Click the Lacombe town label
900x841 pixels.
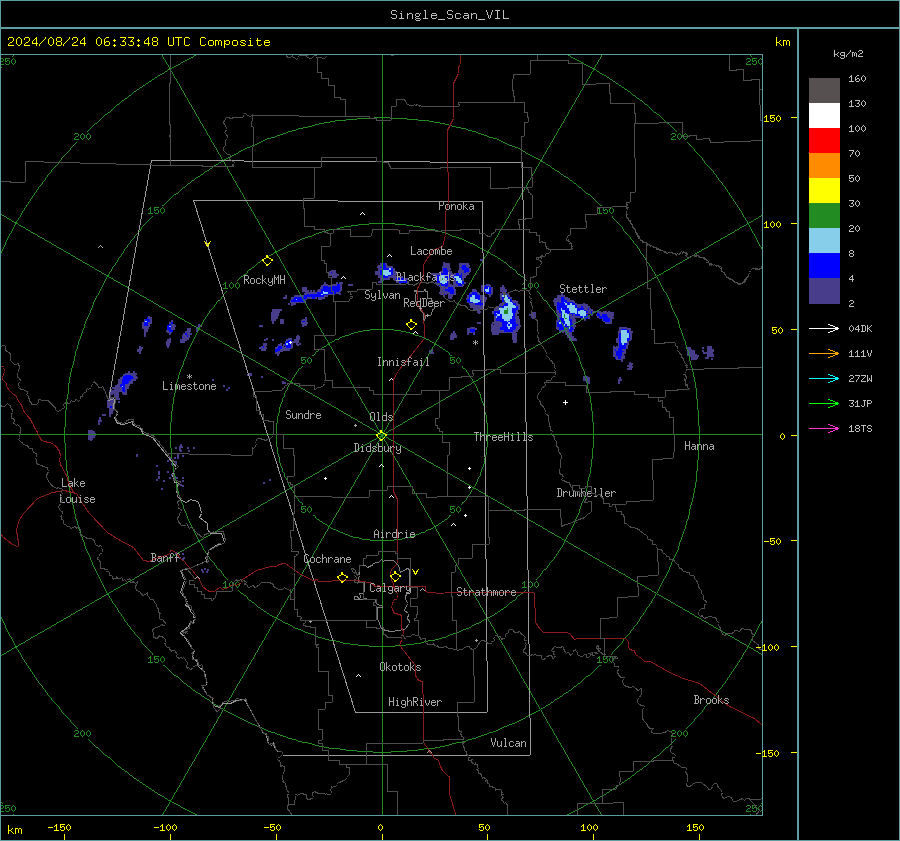(431, 251)
